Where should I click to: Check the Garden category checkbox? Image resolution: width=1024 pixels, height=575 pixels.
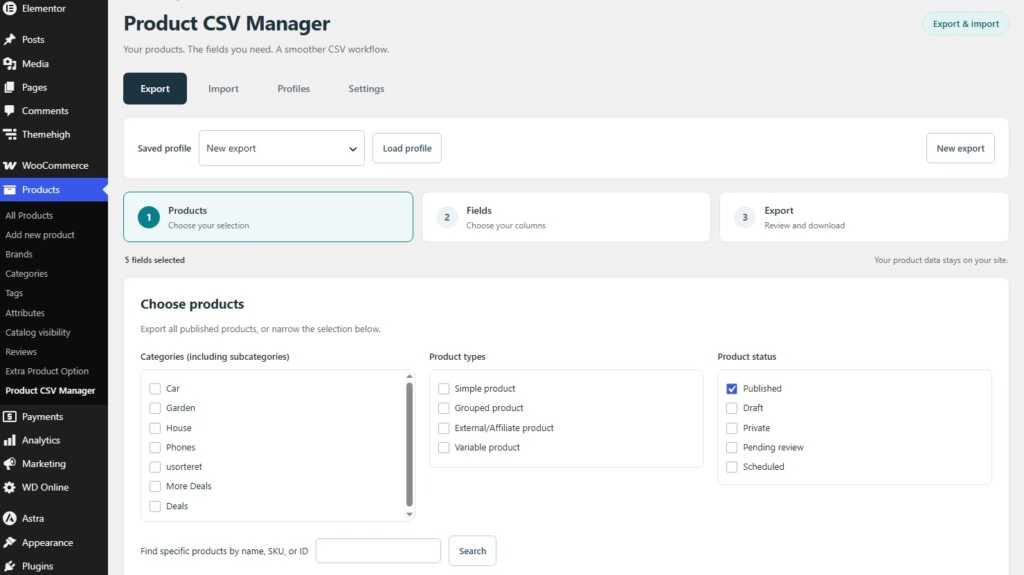pos(155,408)
